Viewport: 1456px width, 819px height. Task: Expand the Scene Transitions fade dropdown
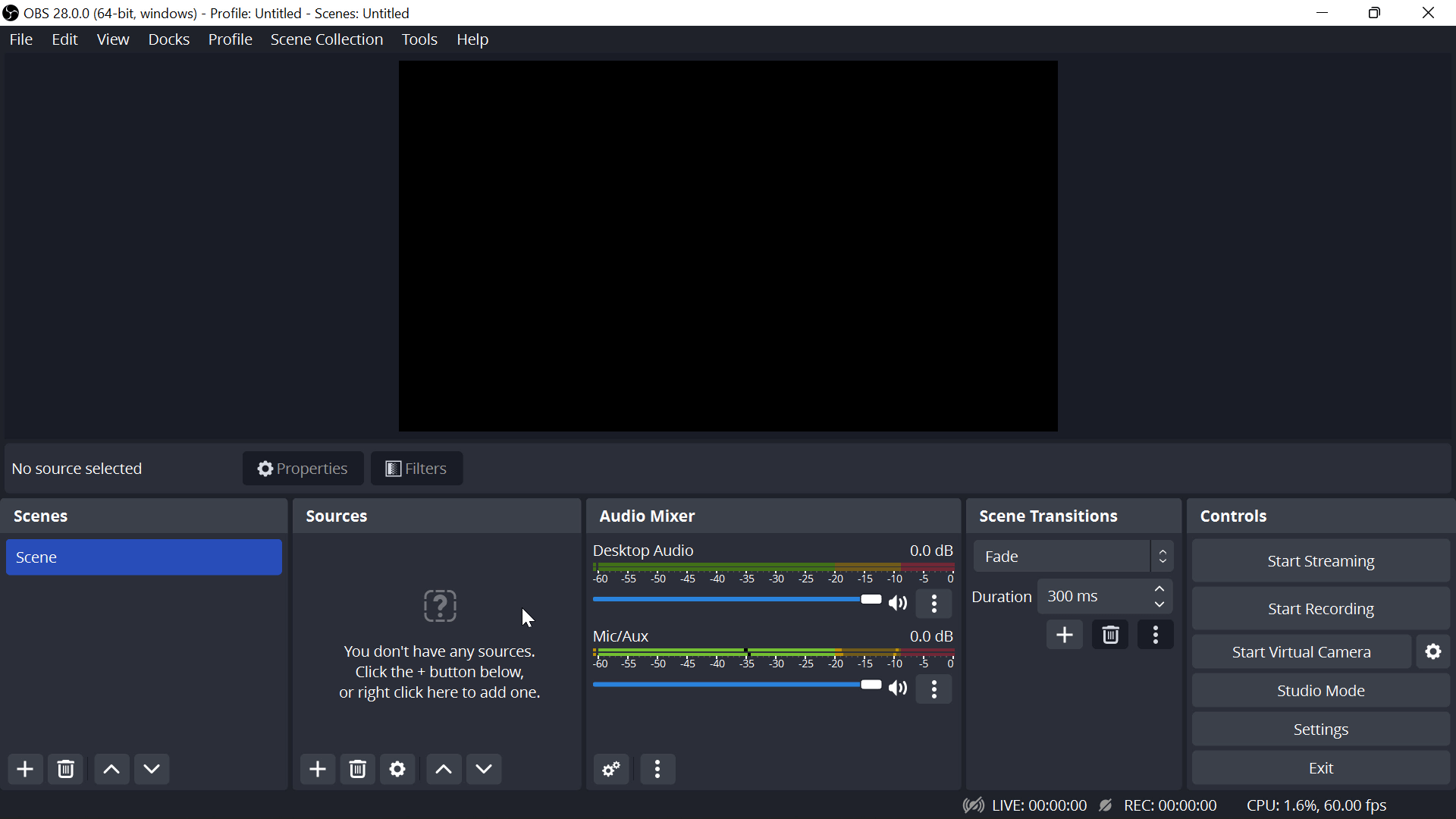point(1162,556)
